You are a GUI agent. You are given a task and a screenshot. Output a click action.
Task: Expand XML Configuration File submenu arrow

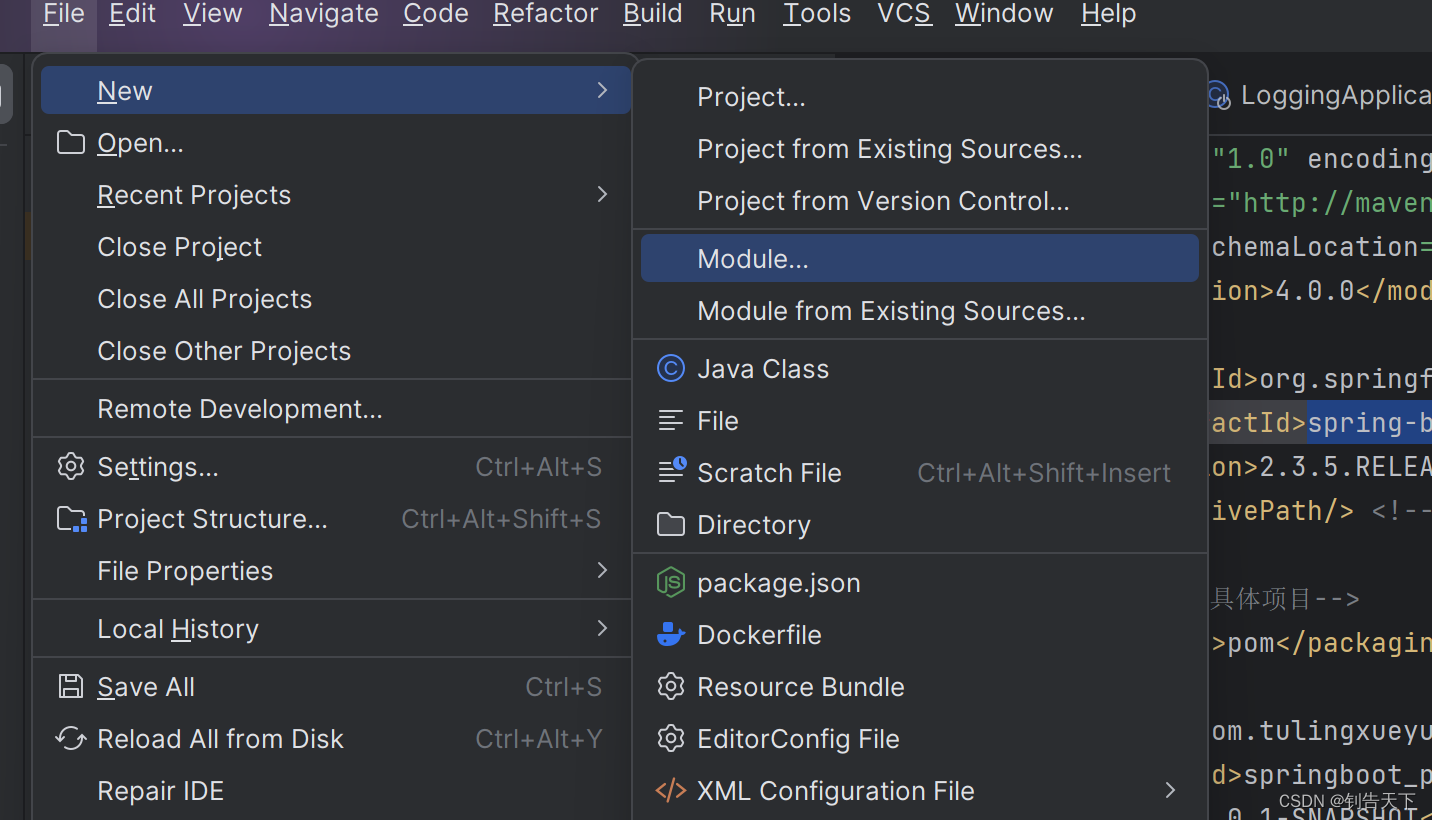coord(1170,790)
